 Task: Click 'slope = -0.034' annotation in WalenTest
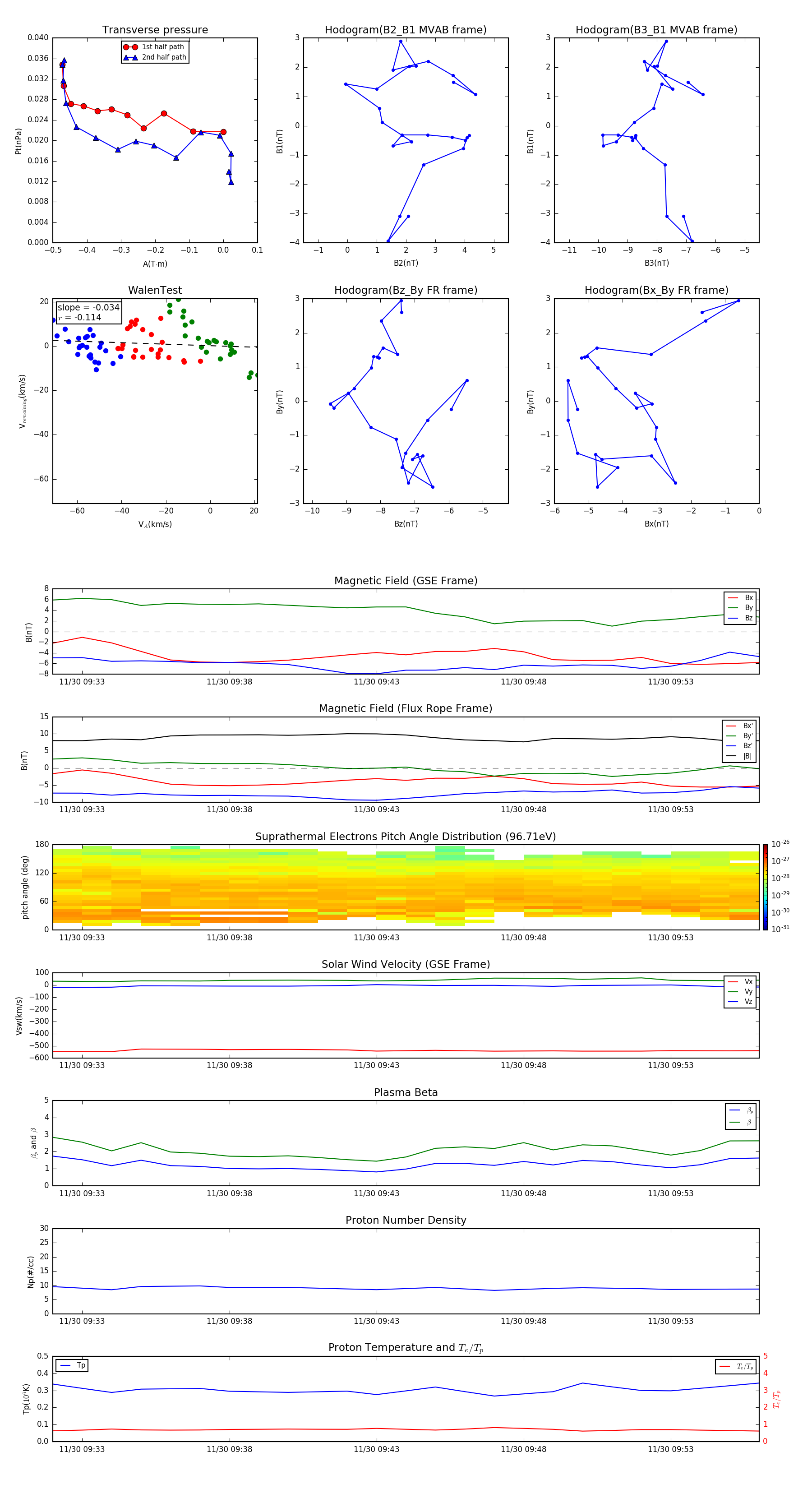[x=88, y=308]
